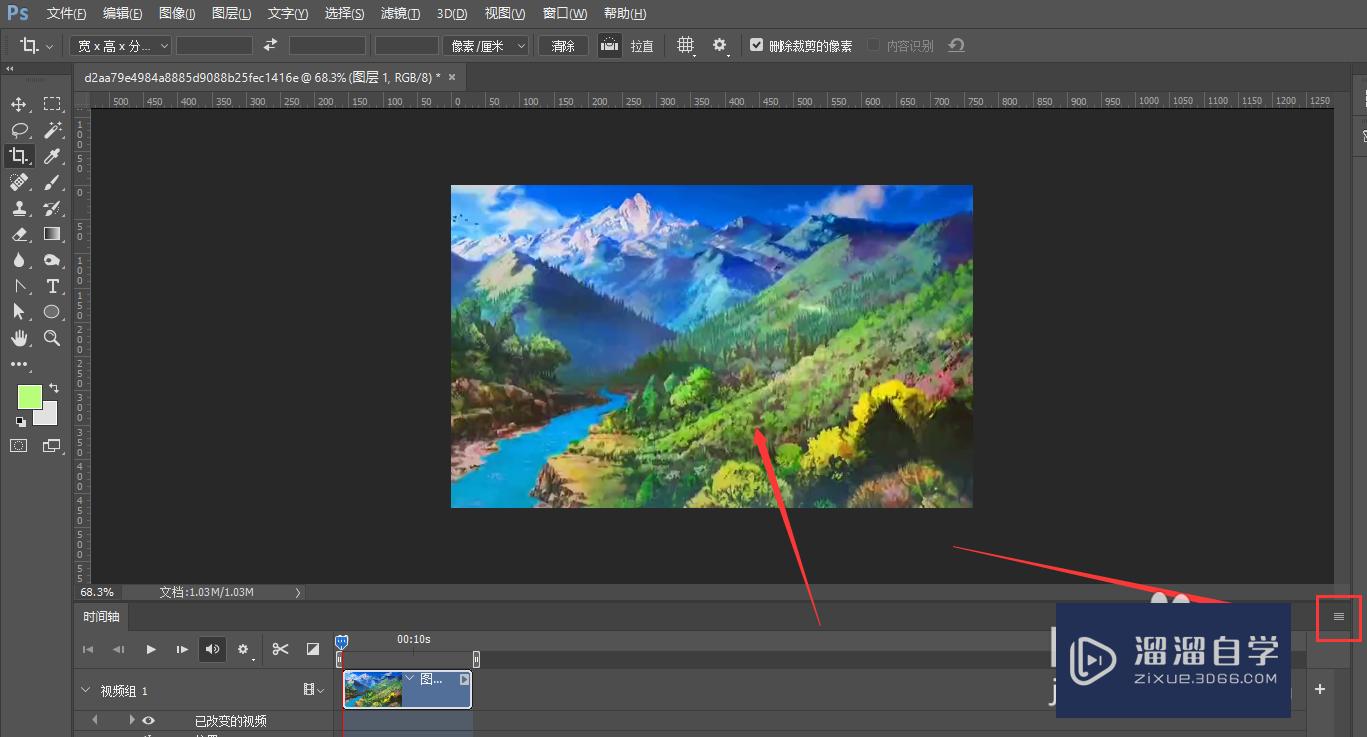Click the 清除 button

point(563,46)
